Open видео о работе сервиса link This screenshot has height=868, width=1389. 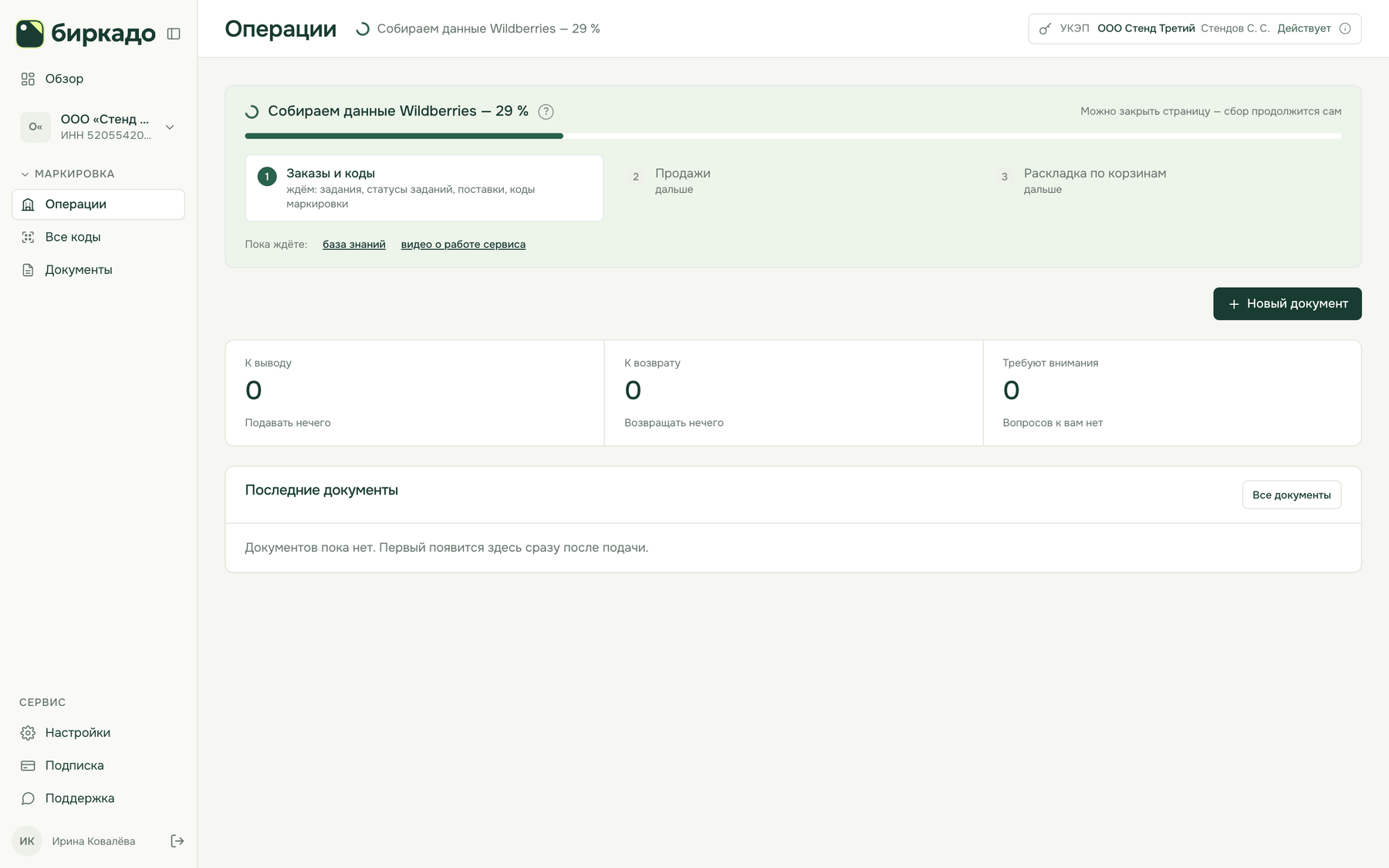[x=463, y=245]
